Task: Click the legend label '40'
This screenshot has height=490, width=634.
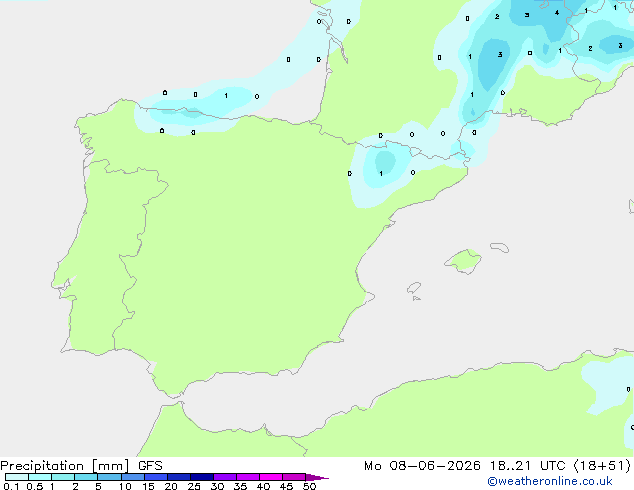Action: point(263,486)
